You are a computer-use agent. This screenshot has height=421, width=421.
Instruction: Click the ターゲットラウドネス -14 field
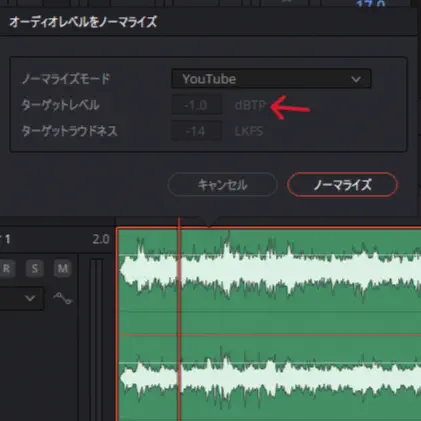pyautogui.click(x=197, y=131)
